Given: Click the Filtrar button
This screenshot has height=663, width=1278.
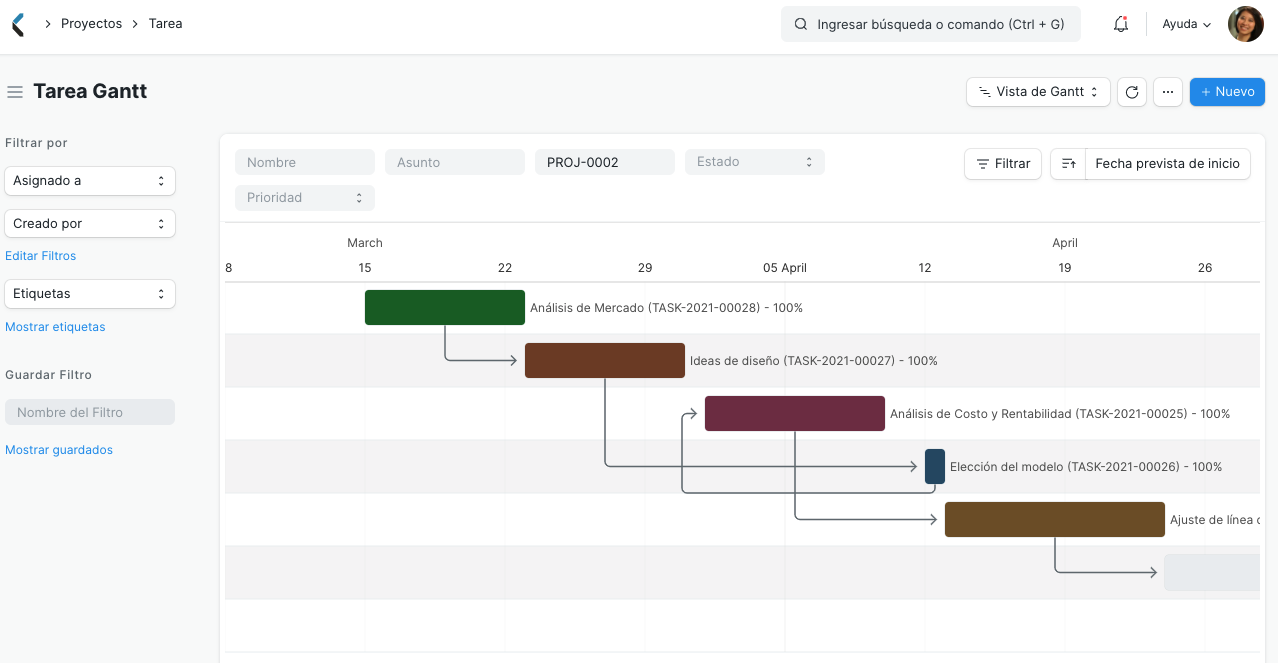Looking at the screenshot, I should pos(1003,164).
